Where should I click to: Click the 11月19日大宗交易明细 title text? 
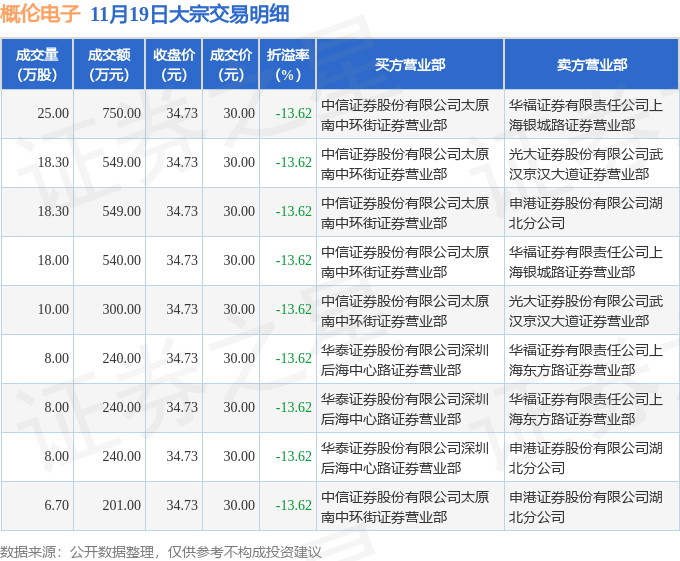[190, 14]
